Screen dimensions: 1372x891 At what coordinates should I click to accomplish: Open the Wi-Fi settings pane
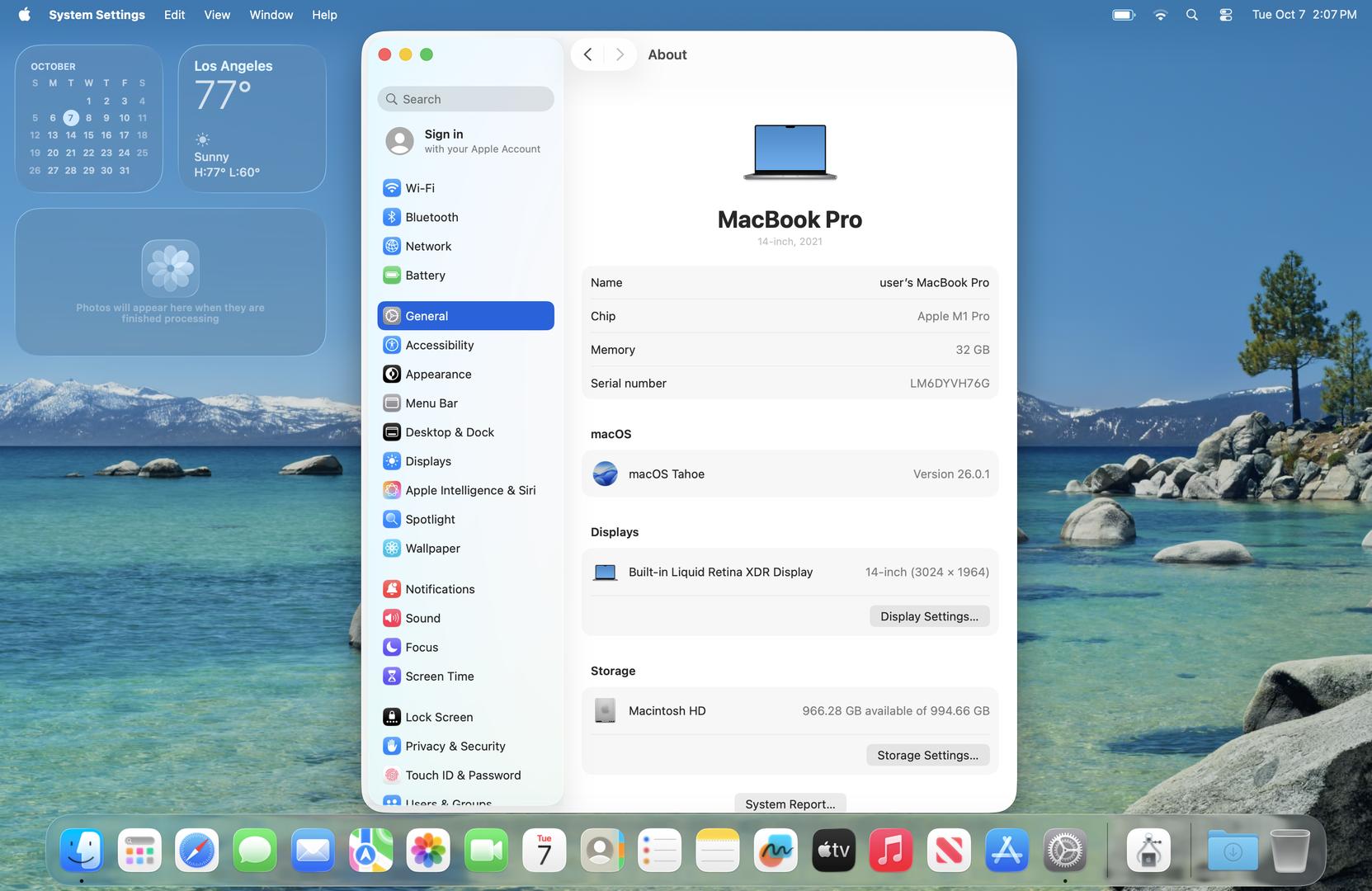[x=419, y=188]
